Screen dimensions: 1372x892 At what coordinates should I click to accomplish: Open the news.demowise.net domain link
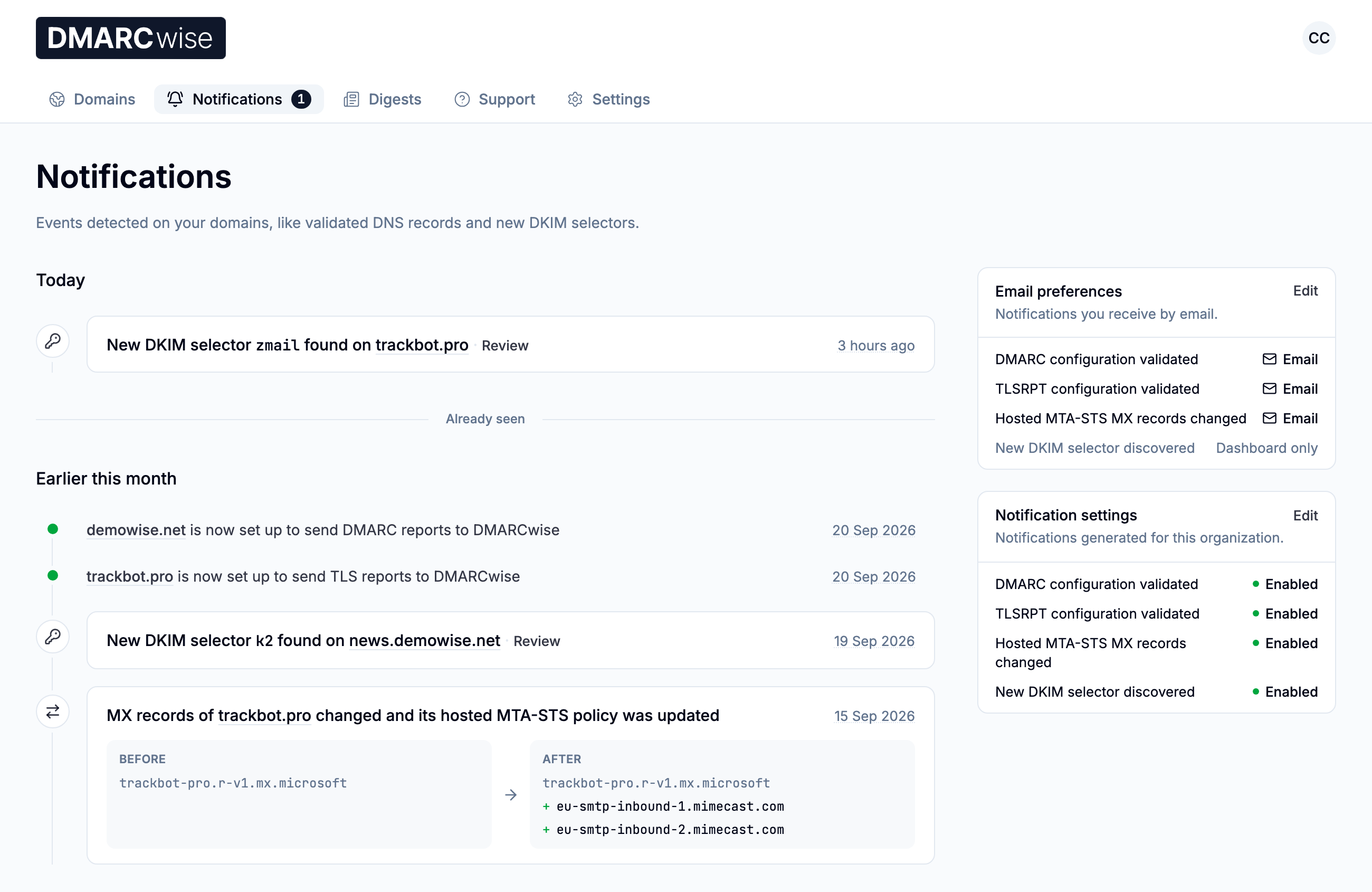[x=425, y=641]
